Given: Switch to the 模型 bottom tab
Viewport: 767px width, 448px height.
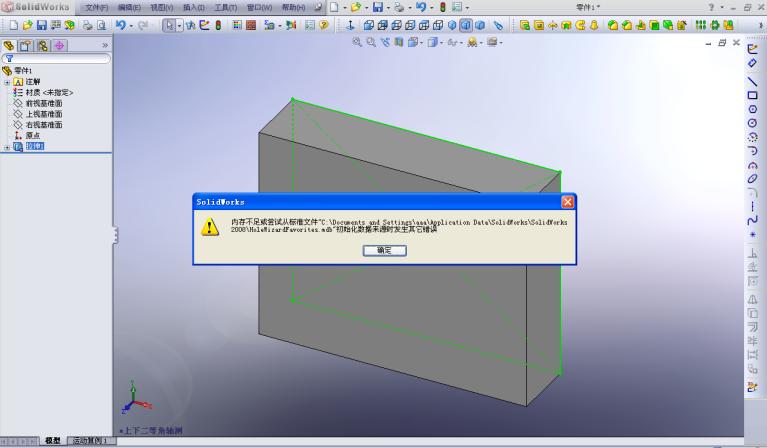Looking at the screenshot, I should pos(52,441).
